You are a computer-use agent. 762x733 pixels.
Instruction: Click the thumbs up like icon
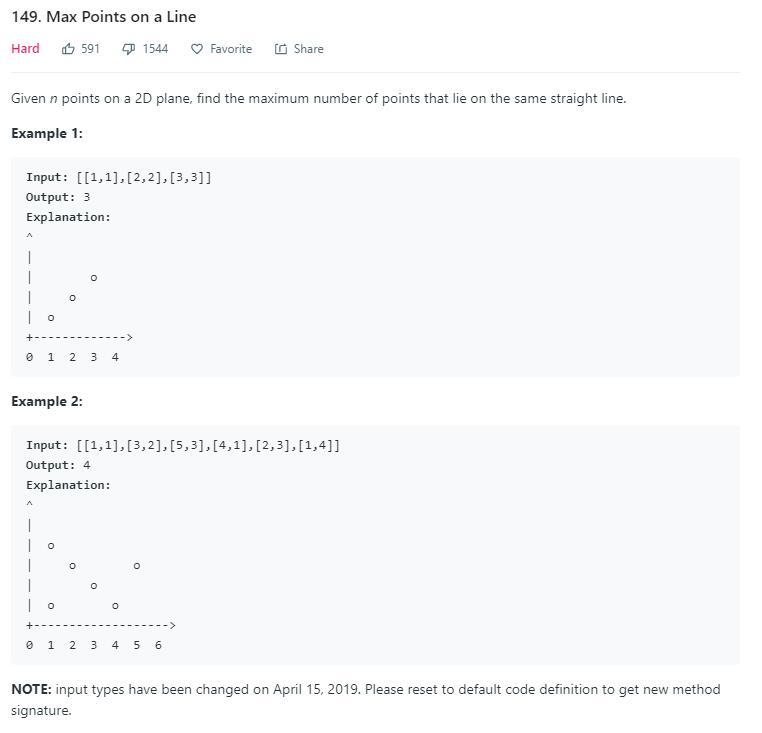click(x=68, y=49)
